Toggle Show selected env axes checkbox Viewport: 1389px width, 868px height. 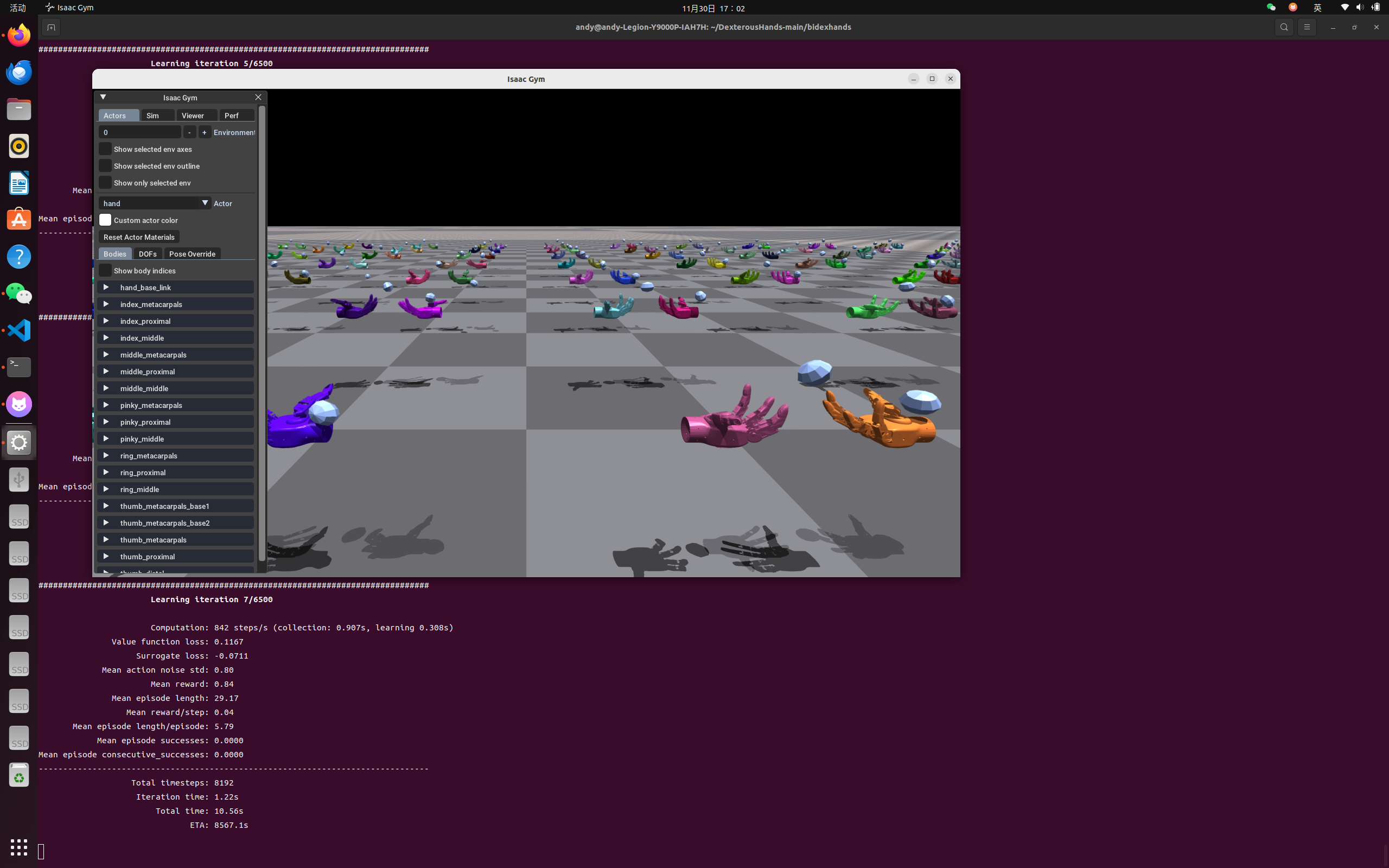[x=105, y=149]
